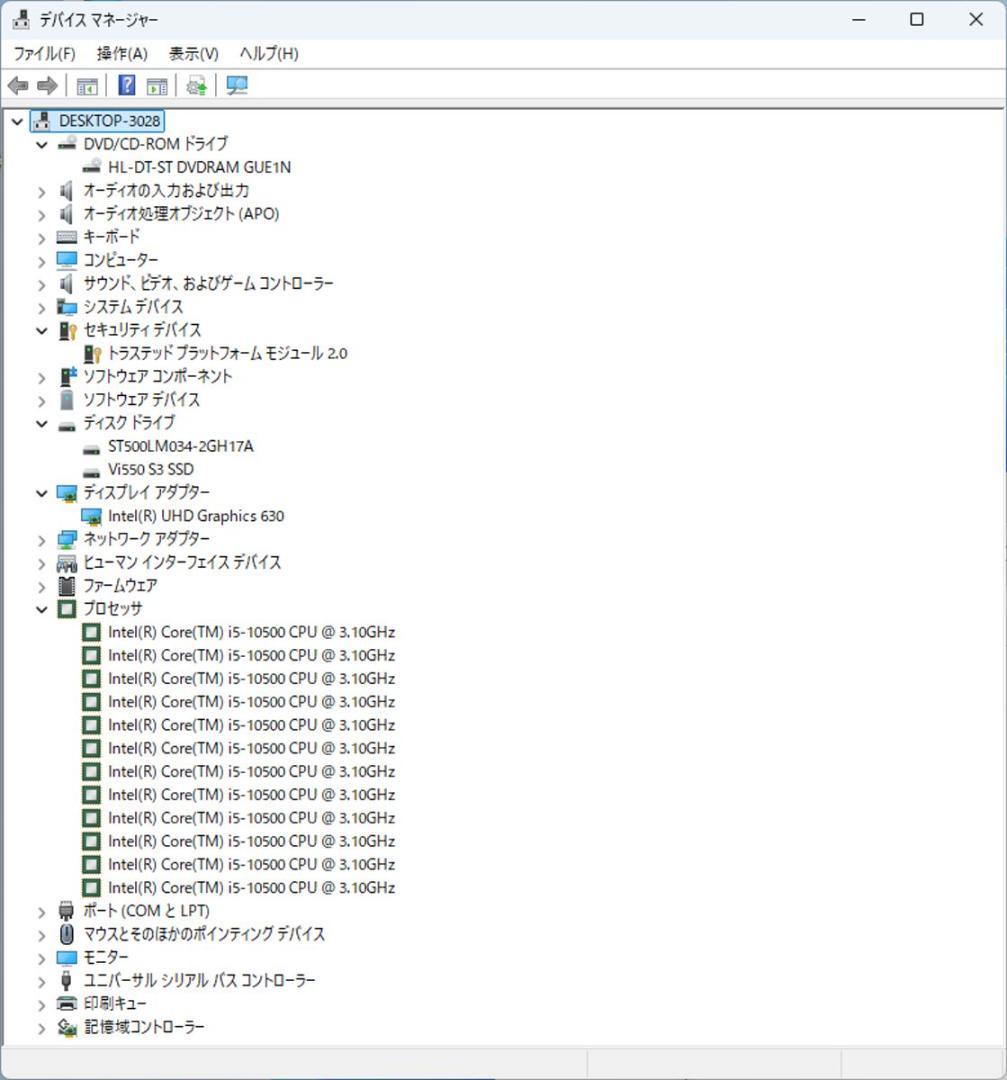The width and height of the screenshot is (1007, 1080).
Task: Collapse the プロセッサ category chevron
Action: click(x=42, y=610)
